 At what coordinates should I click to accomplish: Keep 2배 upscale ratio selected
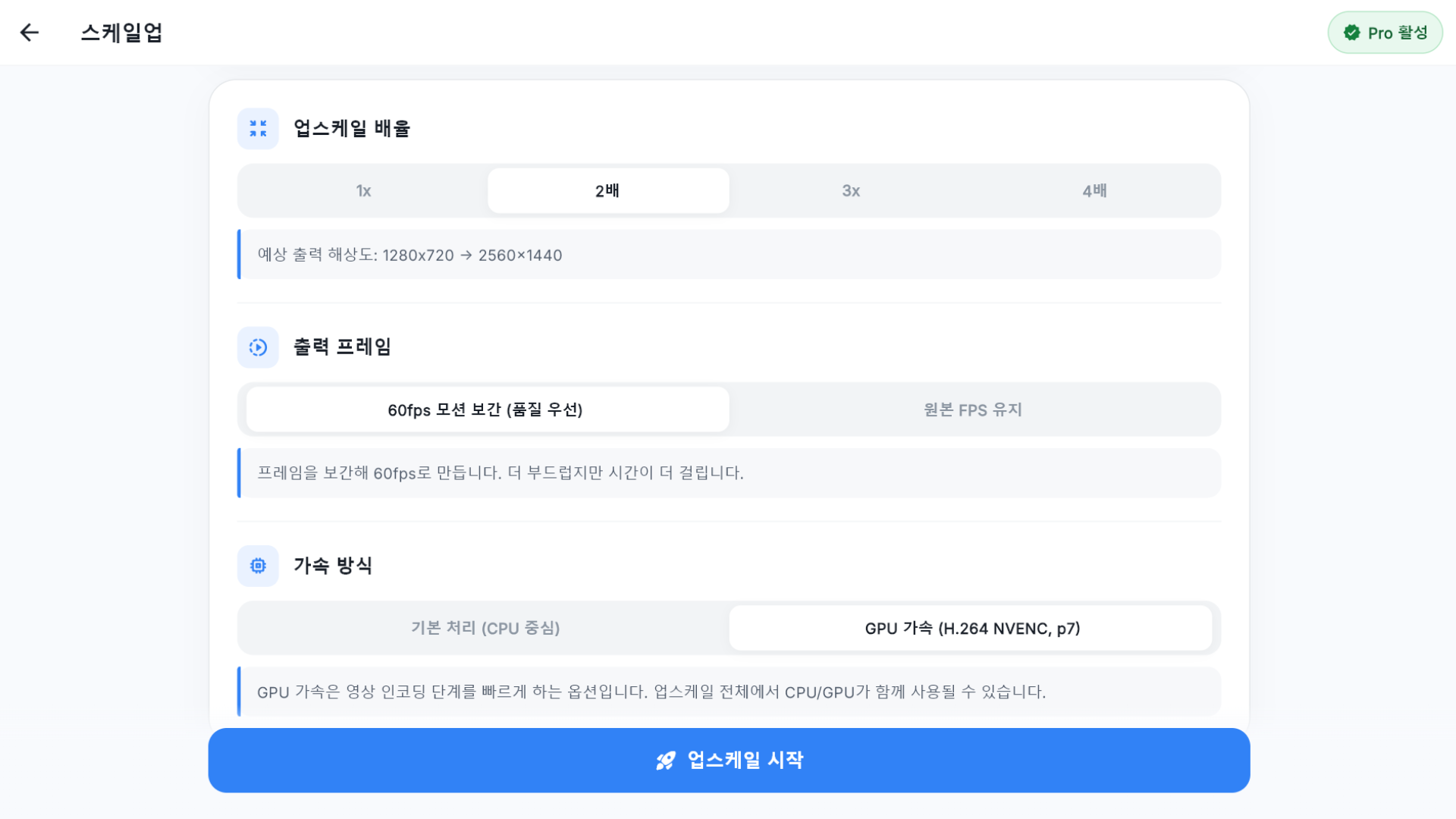[607, 190]
